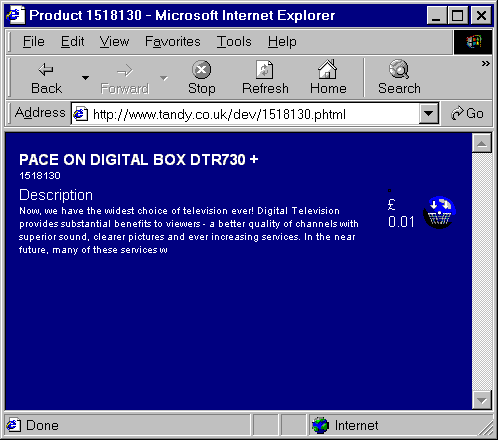This screenshot has height=440, width=498.
Task: Click the product title PACE ON DIGITAL BOX
Action: pyautogui.click(x=139, y=160)
